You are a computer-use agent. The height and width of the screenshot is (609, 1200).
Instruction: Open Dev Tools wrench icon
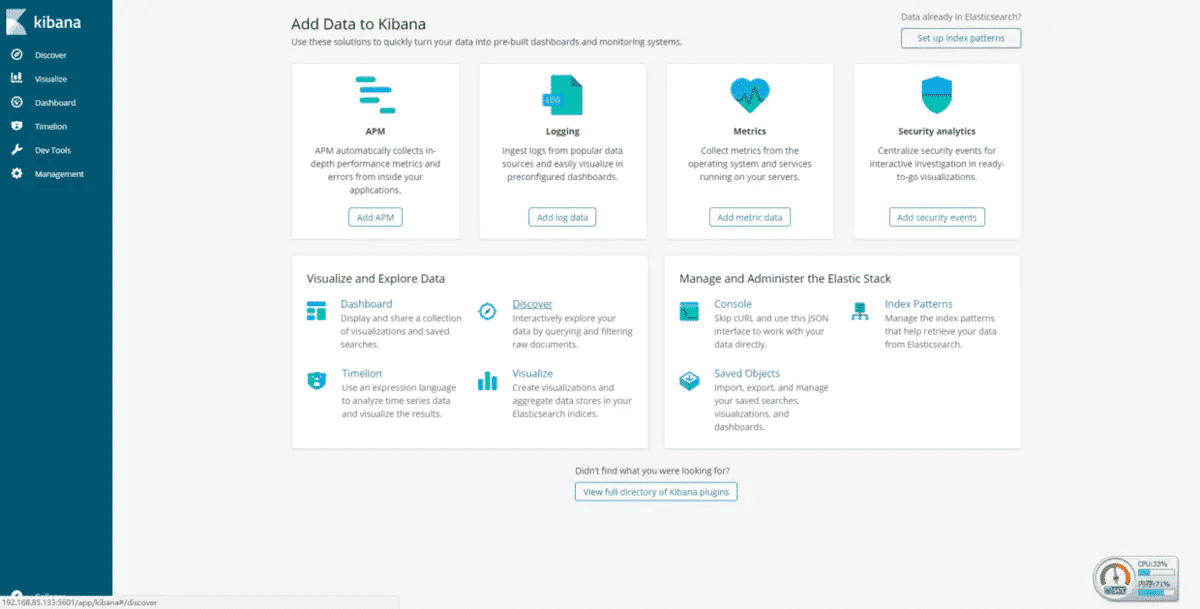point(17,150)
